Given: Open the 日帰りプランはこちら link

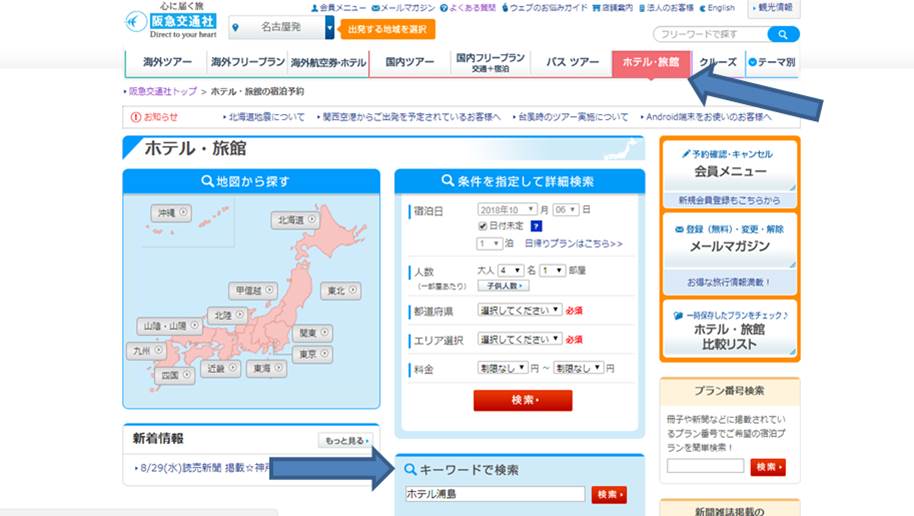Looking at the screenshot, I should point(574,244).
